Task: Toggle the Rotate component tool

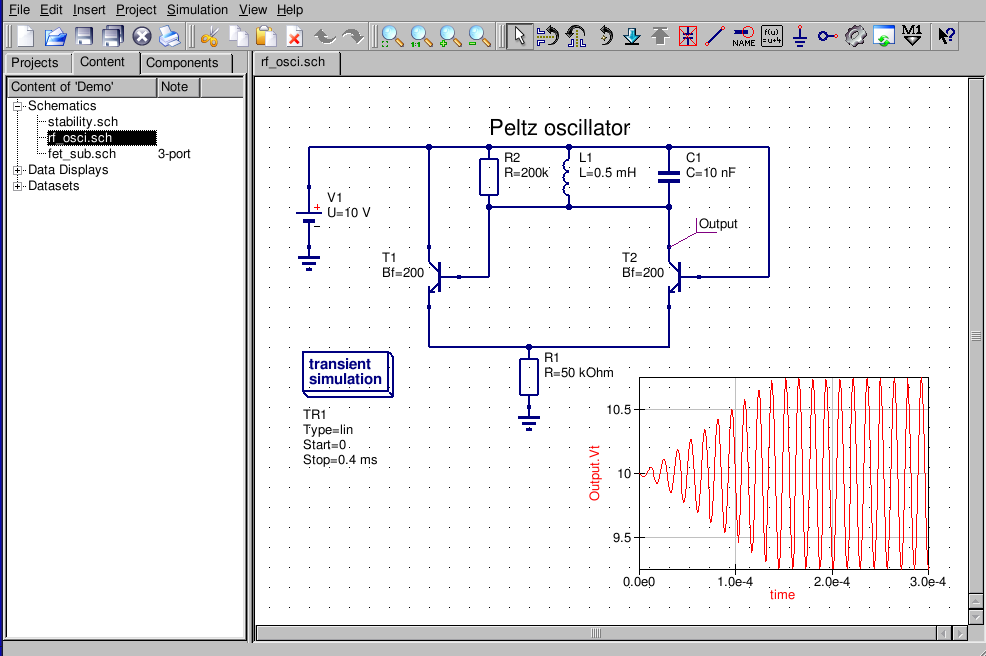Action: click(605, 37)
